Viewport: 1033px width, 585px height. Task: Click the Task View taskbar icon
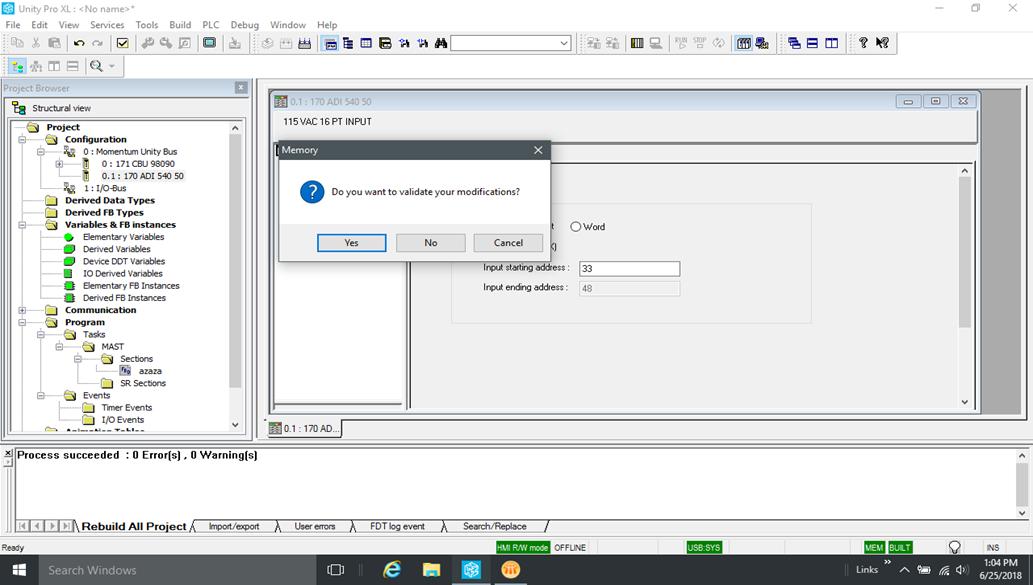(335, 570)
